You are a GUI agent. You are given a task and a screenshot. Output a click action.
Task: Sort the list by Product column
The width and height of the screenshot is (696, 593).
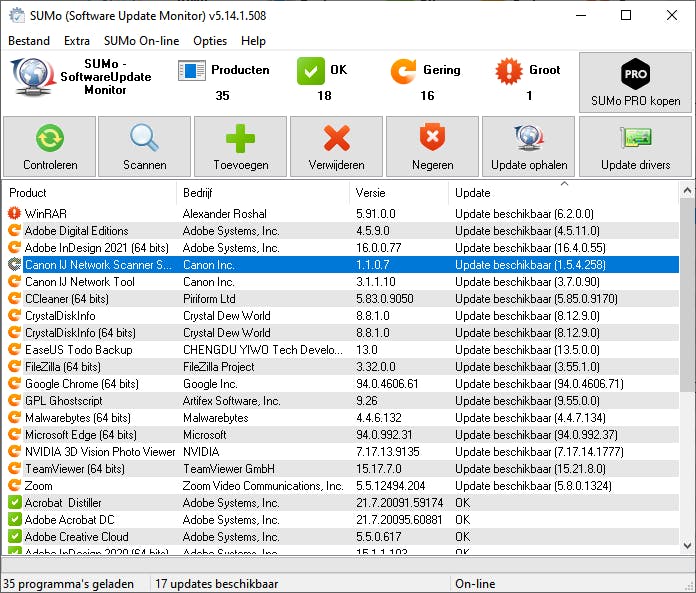[x=90, y=193]
